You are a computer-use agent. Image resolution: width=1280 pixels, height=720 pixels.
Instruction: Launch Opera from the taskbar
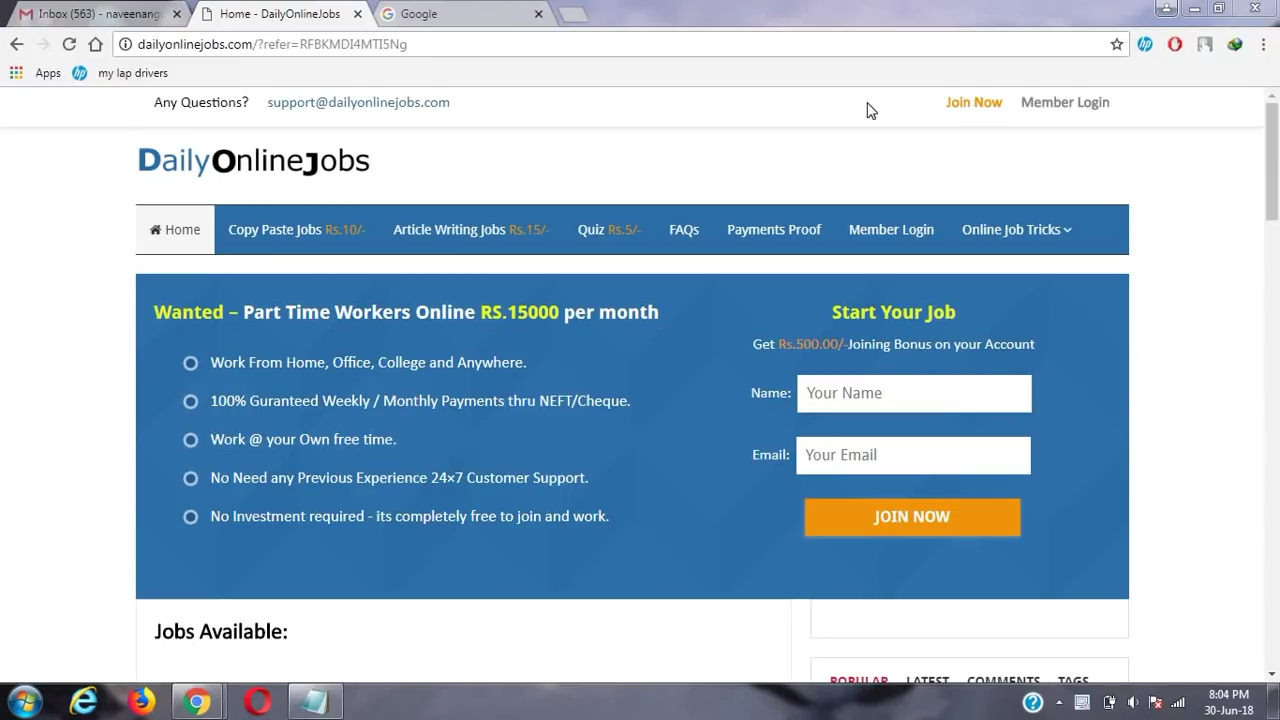tap(257, 702)
